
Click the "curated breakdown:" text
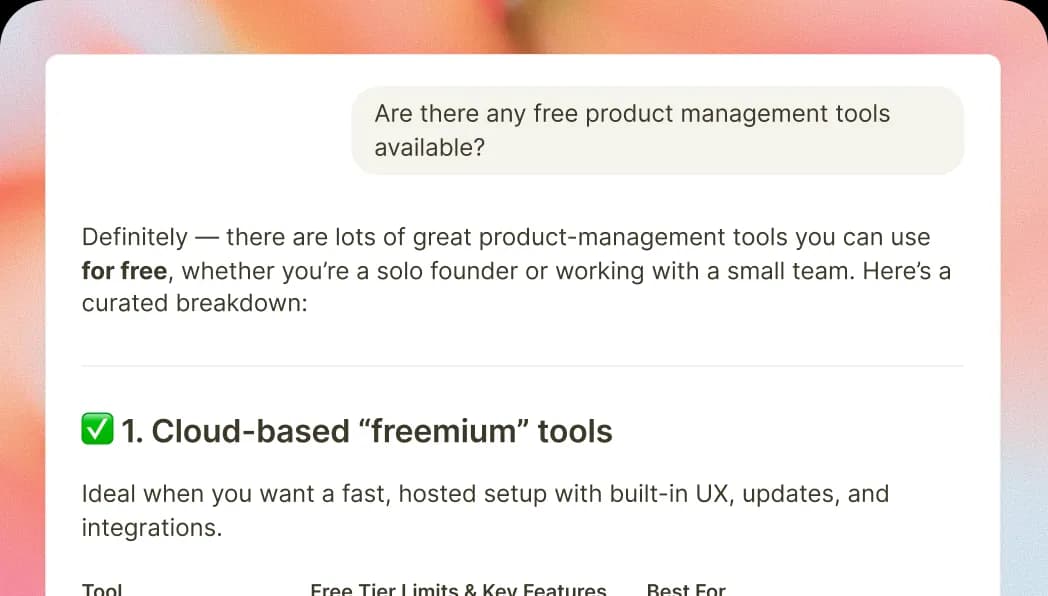tap(195, 303)
